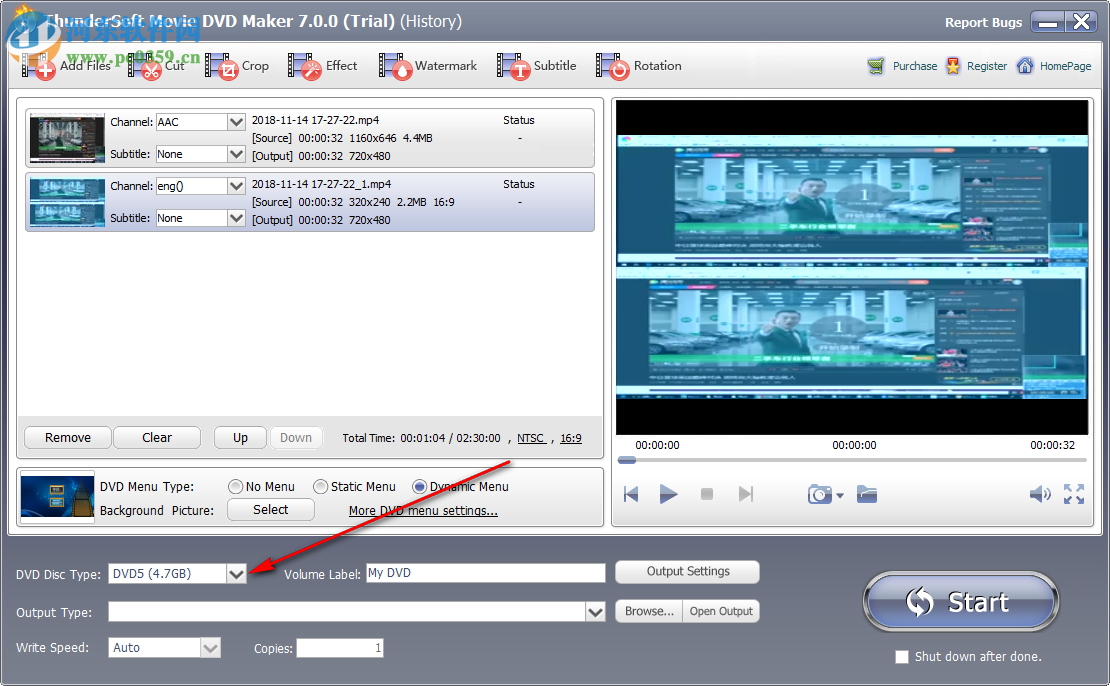Open the Effect editor

point(325,65)
